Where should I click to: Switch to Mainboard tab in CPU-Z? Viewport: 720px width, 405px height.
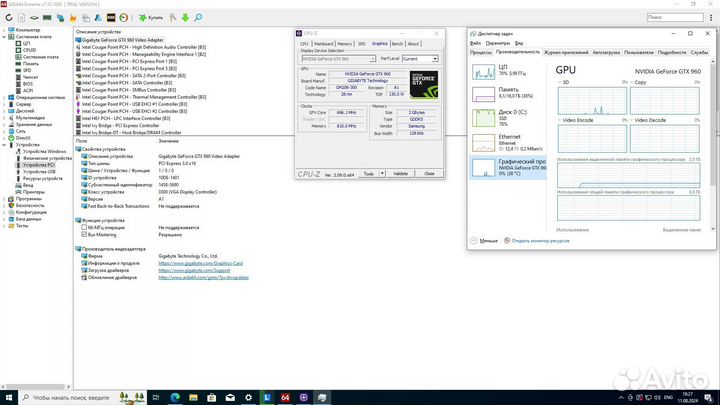[x=323, y=44]
